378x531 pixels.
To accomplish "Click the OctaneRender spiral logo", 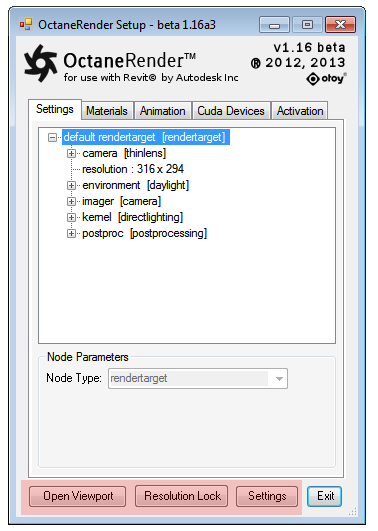I will 40,63.
